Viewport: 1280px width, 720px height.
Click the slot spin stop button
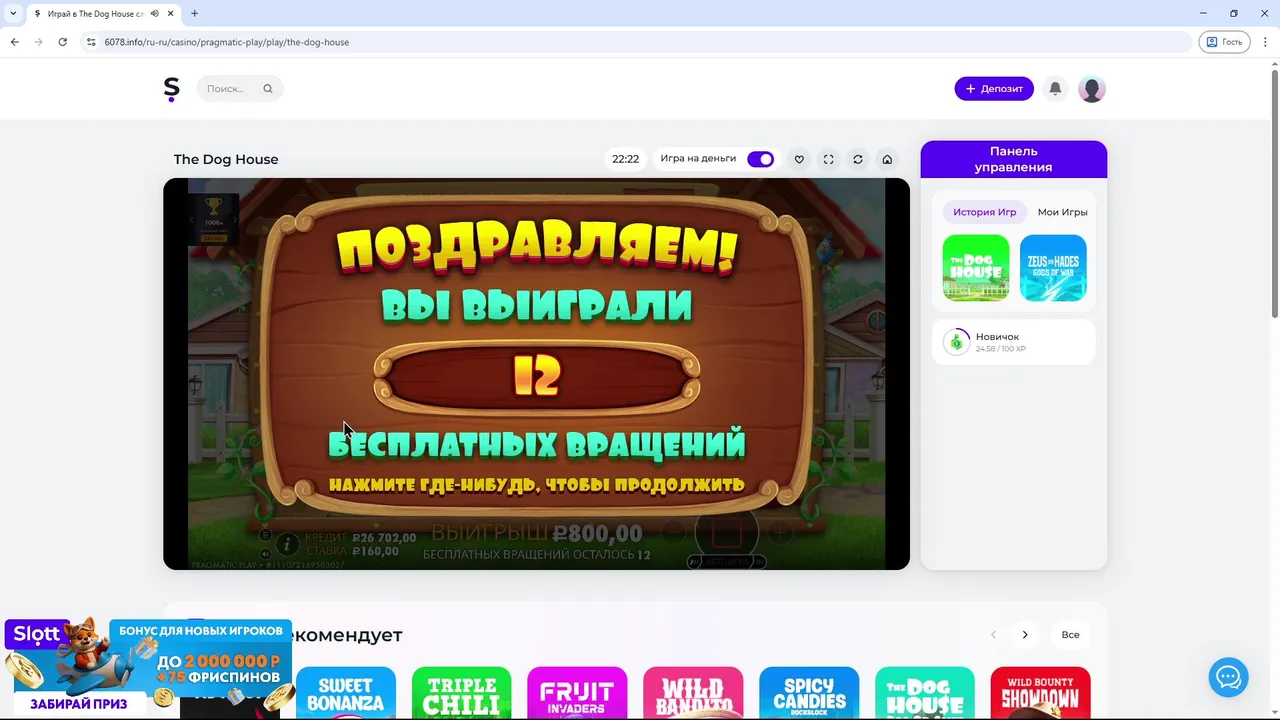[726, 531]
